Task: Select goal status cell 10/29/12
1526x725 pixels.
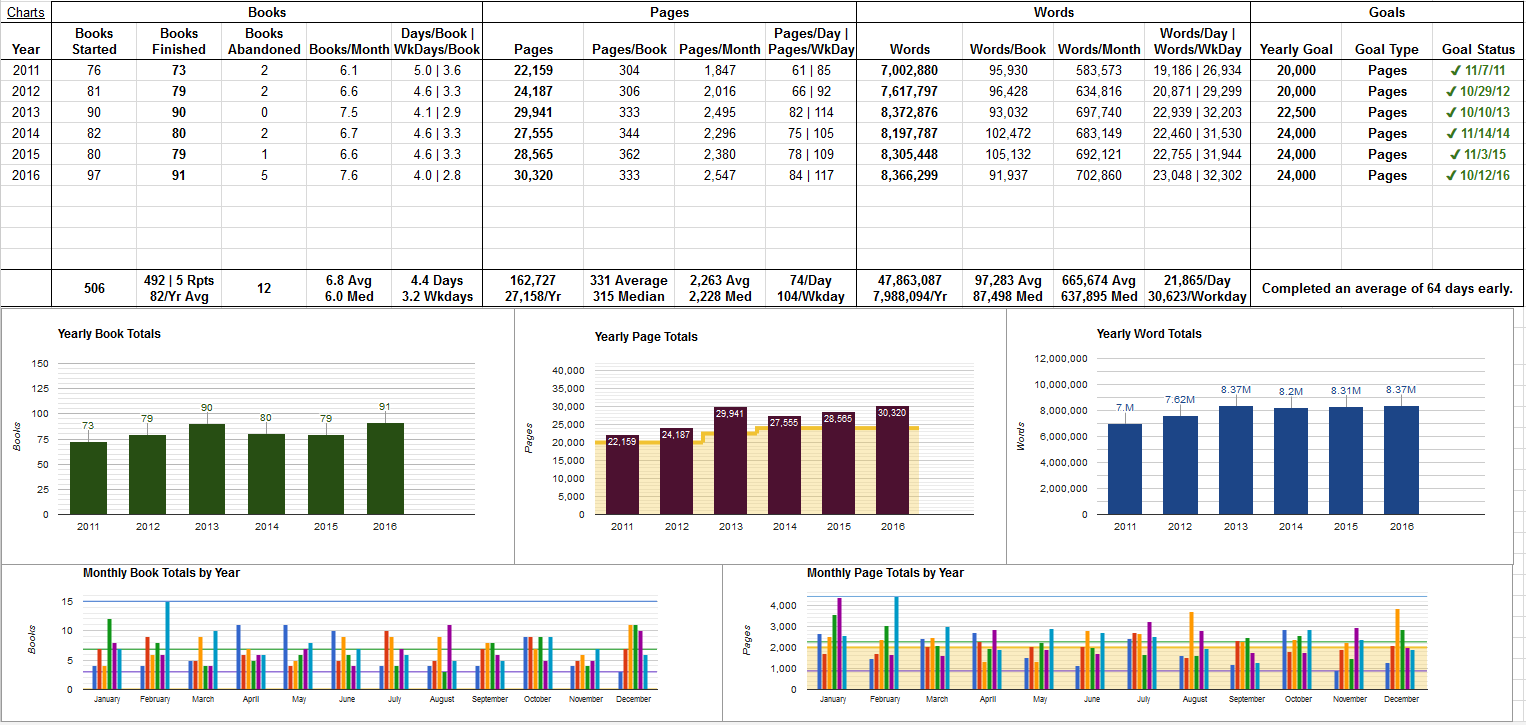Action: point(1478,91)
